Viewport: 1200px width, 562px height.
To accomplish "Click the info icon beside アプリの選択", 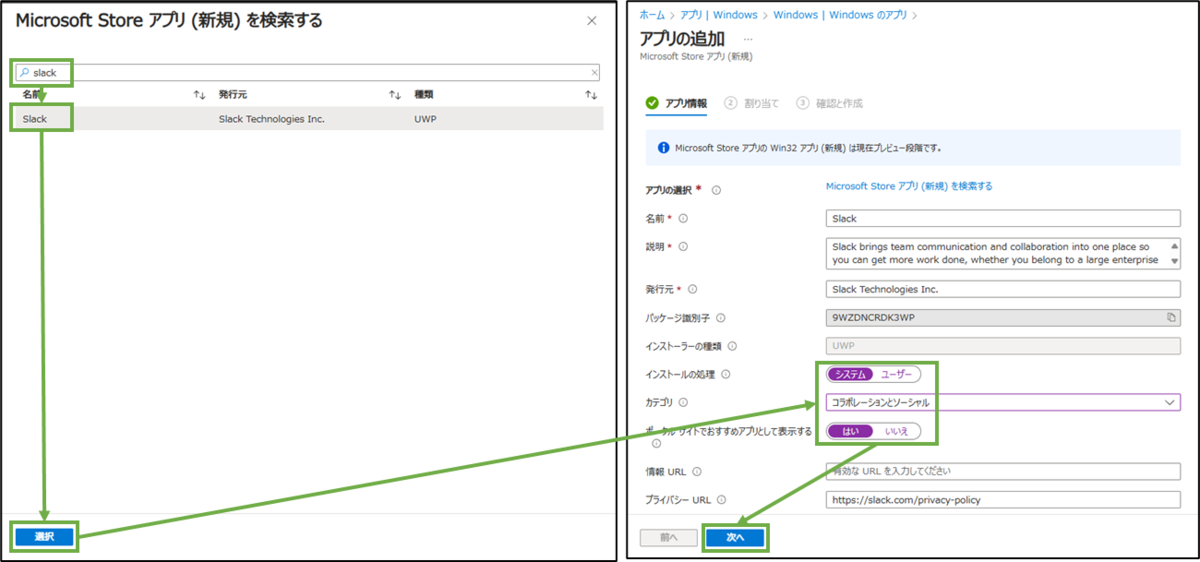I will [x=716, y=190].
